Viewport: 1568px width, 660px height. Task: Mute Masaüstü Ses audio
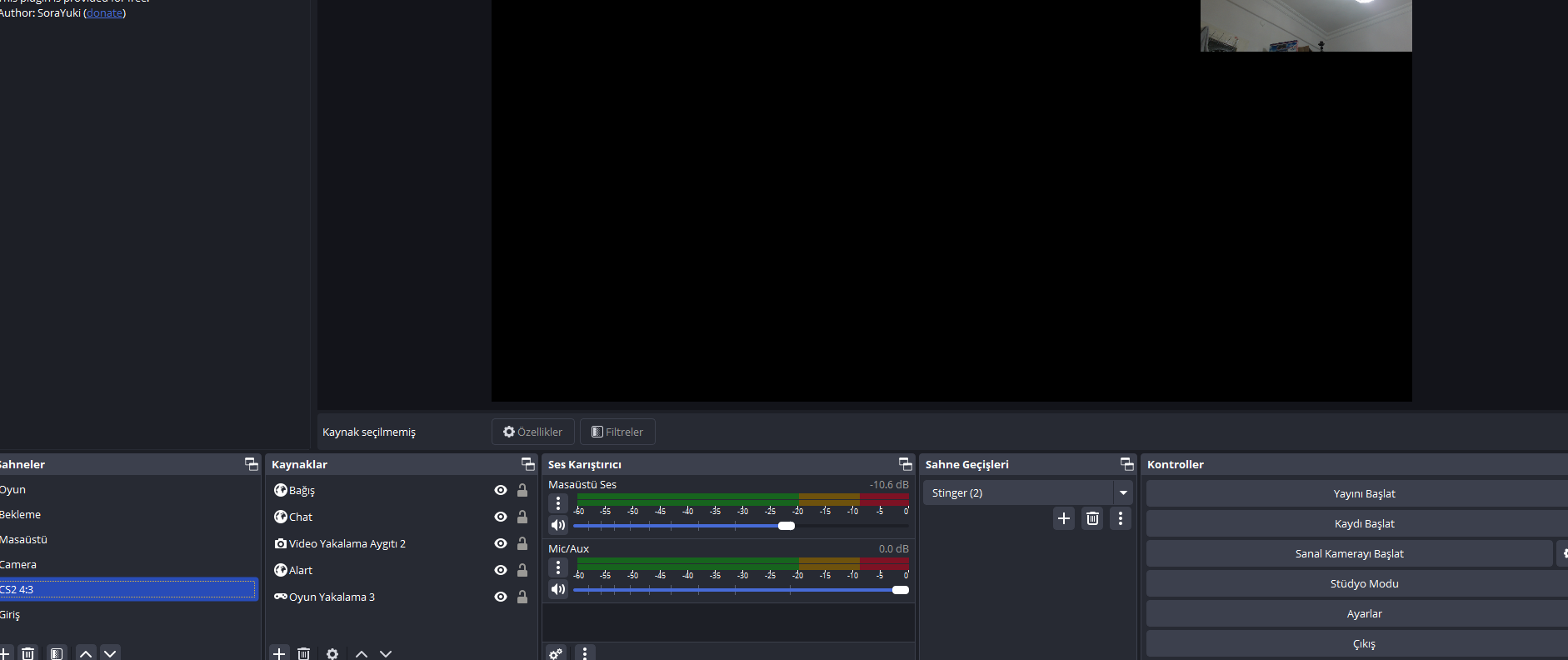click(558, 525)
